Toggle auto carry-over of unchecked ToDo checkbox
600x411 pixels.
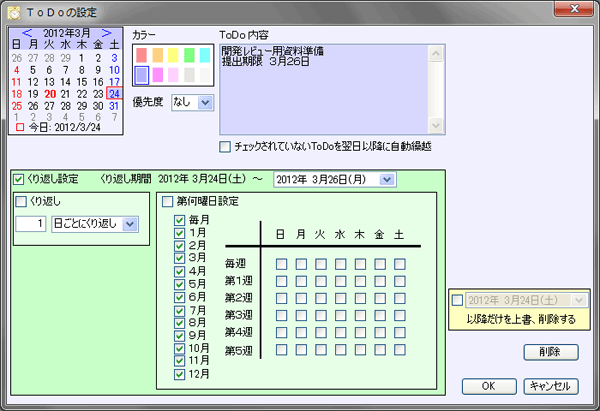click(x=225, y=147)
